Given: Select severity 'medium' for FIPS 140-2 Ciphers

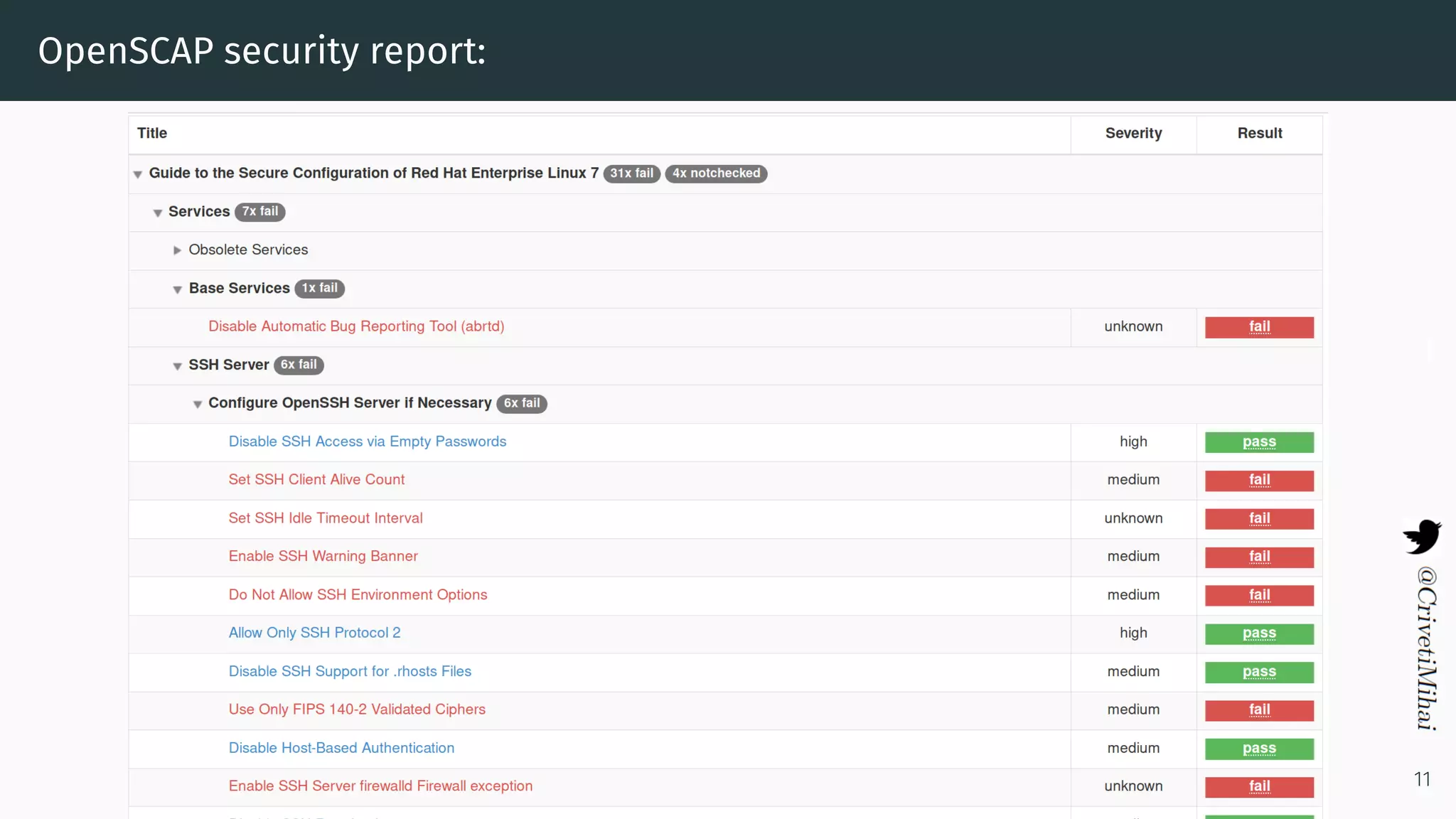Looking at the screenshot, I should coord(1133,710).
